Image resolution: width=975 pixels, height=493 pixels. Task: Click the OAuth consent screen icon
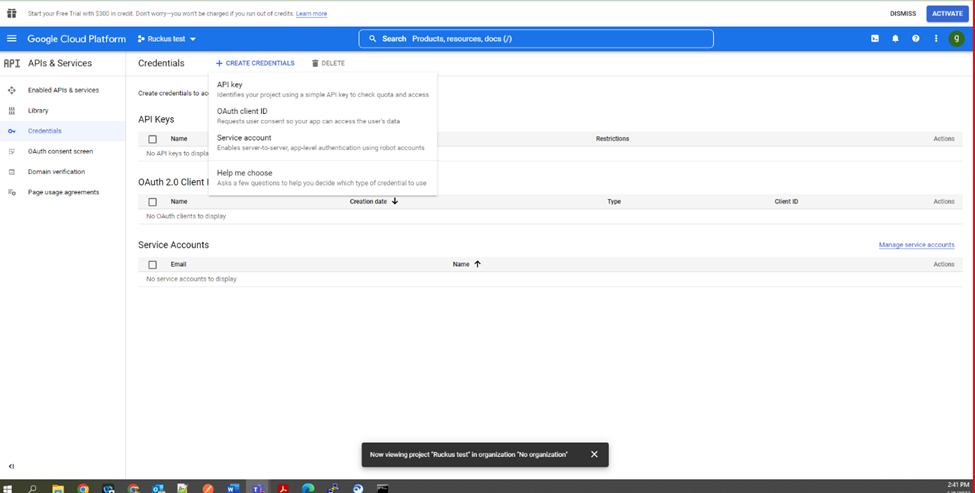[x=11, y=152]
